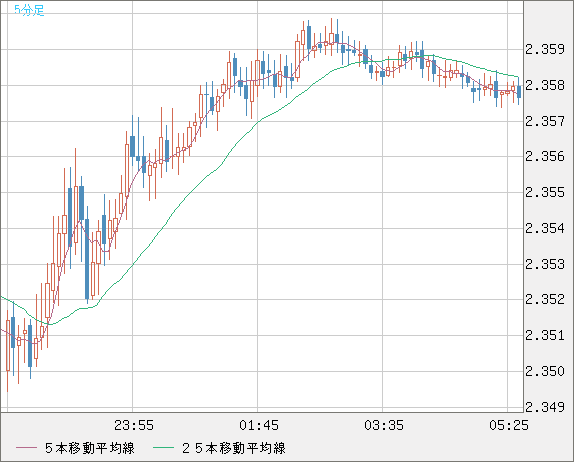Click the green 25-period average legend line
Viewport: 574px width, 462px height.
pos(163,448)
